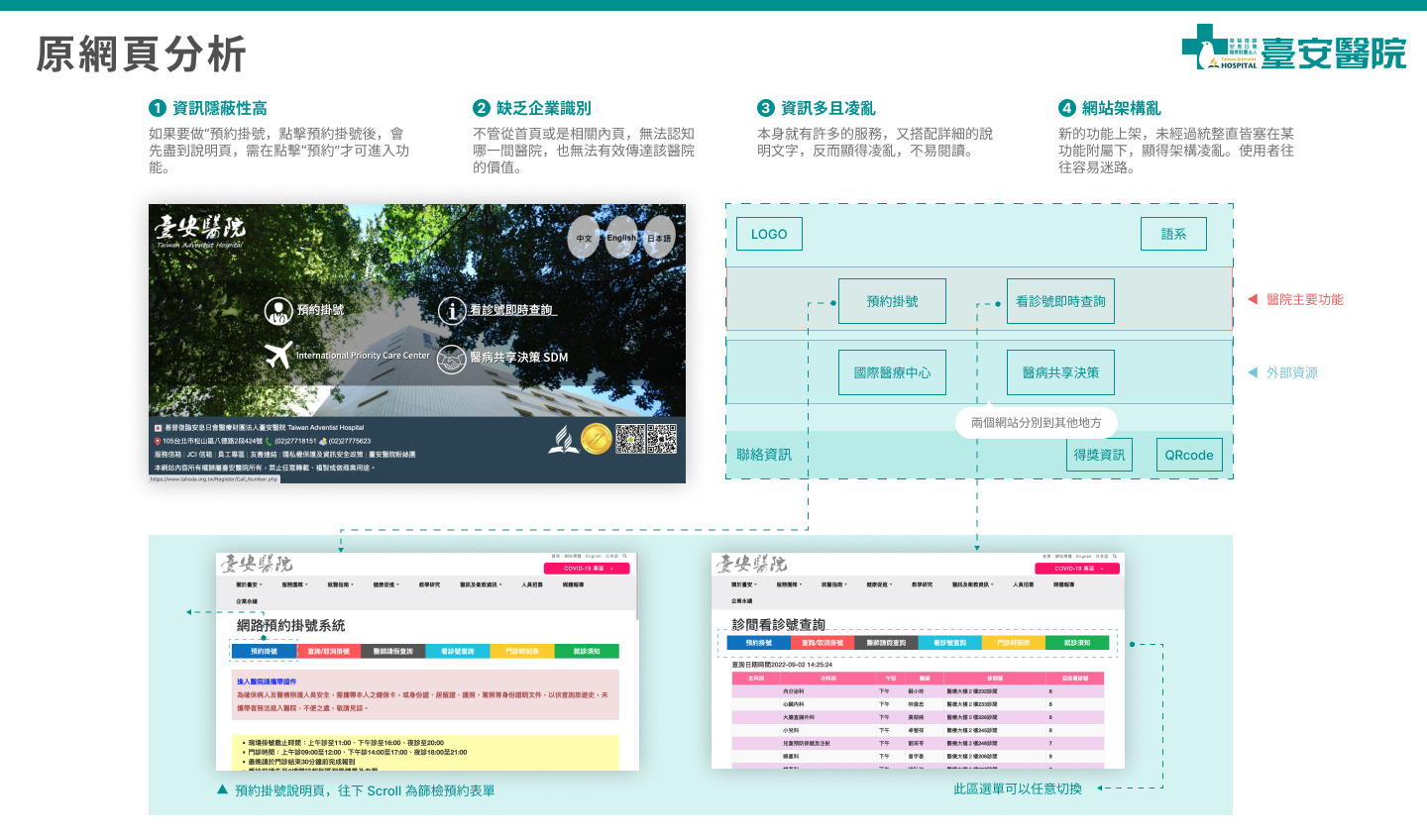Click the 國際醫療中心 box in the wireframe
This screenshot has width=1427, height=840.
click(892, 372)
